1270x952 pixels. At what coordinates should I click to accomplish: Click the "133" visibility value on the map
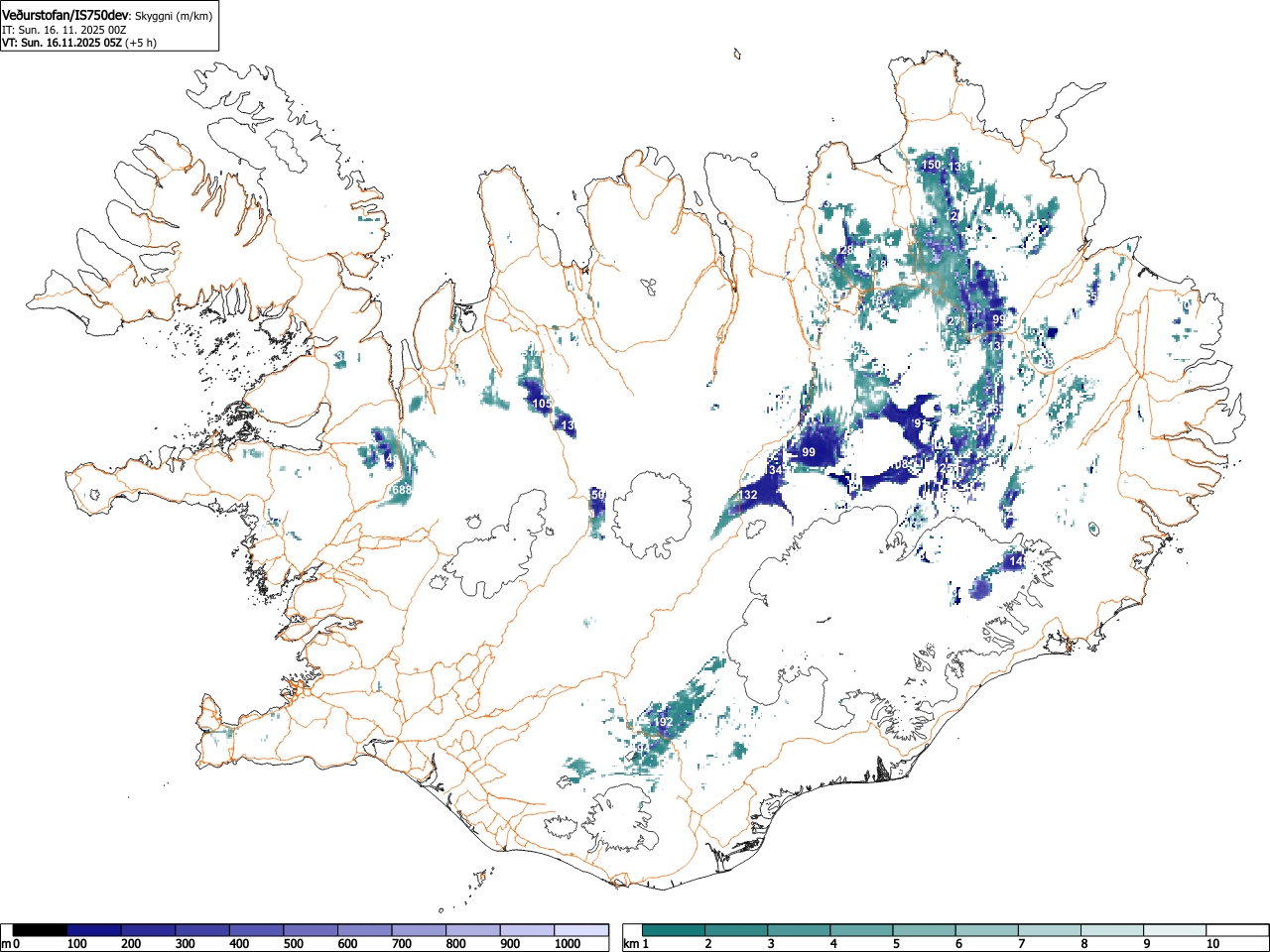957,167
